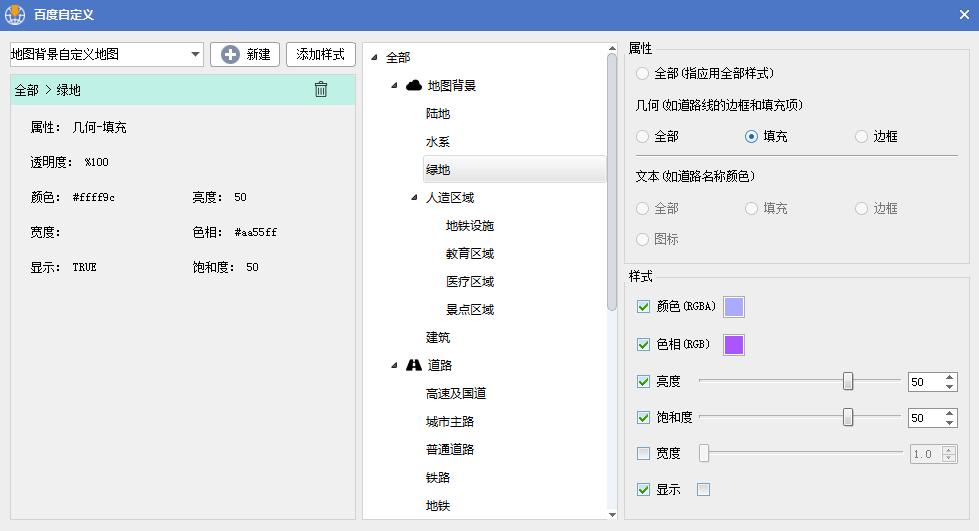The height and width of the screenshot is (531, 979).
Task: Click the plus icon on 新建 button
Action: (x=230, y=54)
